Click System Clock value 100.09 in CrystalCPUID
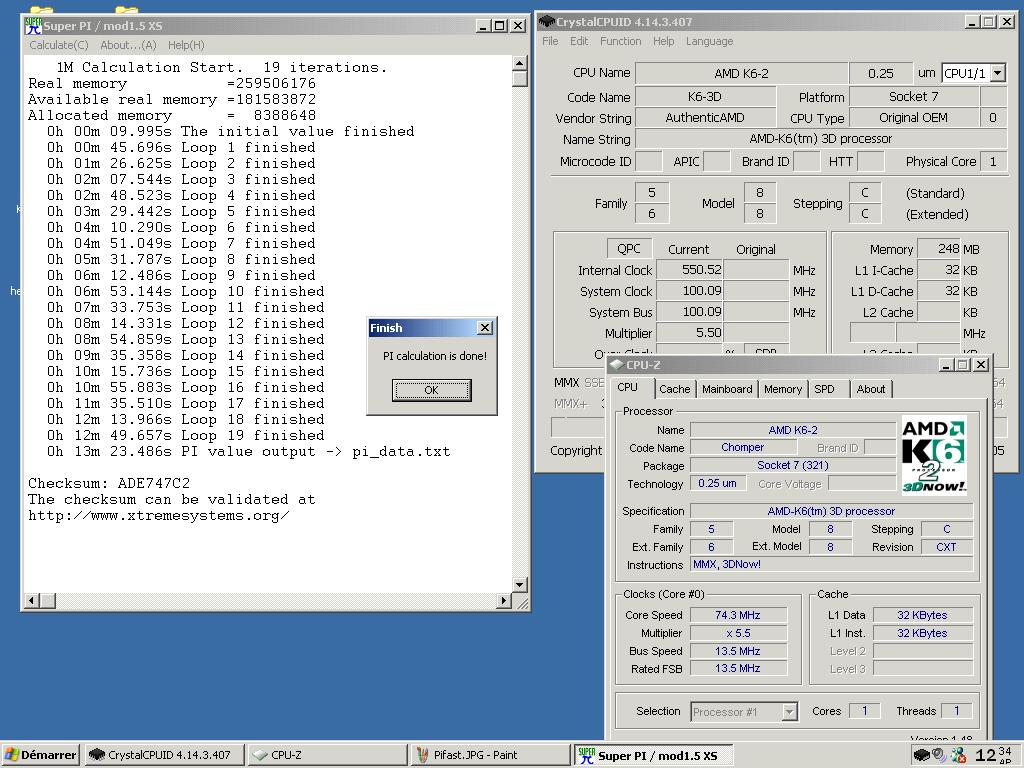 690,291
